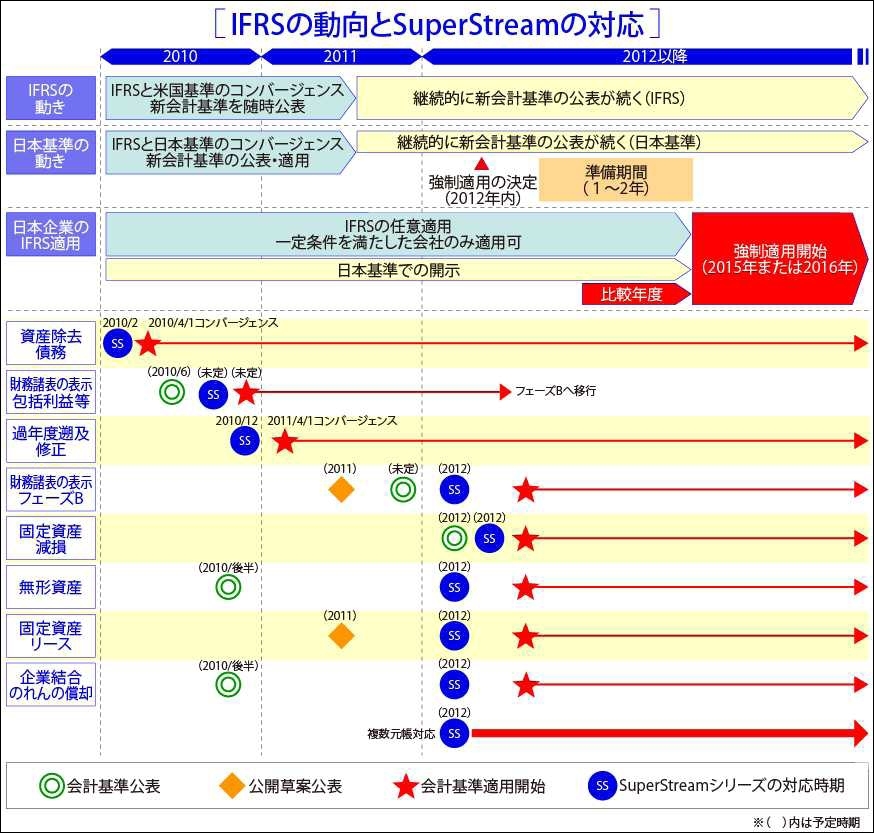
Task: Select the SS circle in the 固定資産減損 row
Action: pyautogui.click(x=489, y=538)
